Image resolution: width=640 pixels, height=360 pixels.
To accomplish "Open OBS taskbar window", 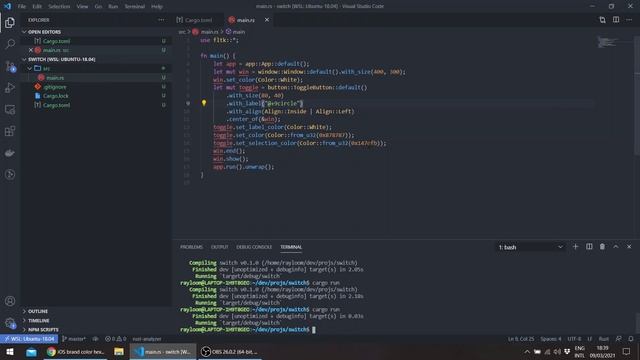I will 229,351.
